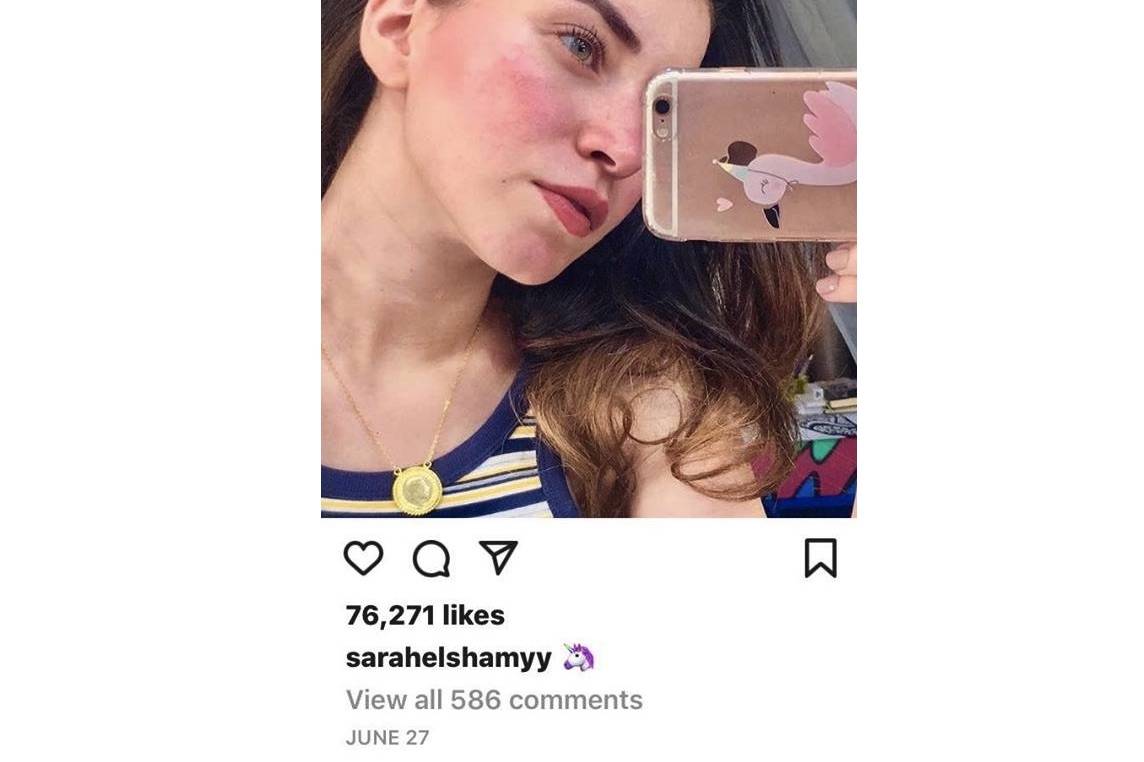Image resolution: width=1144 pixels, height=762 pixels.
Task: Click the number 586 in the comments link
Action: (476, 700)
